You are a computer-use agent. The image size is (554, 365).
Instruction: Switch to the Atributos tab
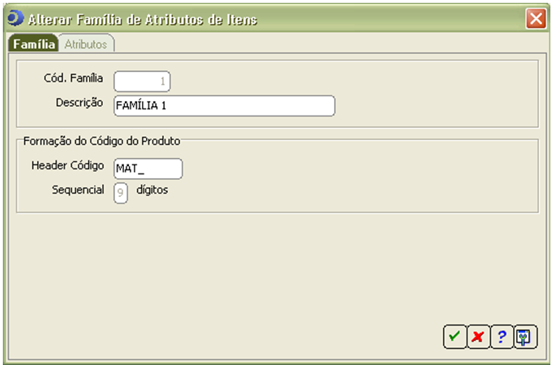coord(86,44)
